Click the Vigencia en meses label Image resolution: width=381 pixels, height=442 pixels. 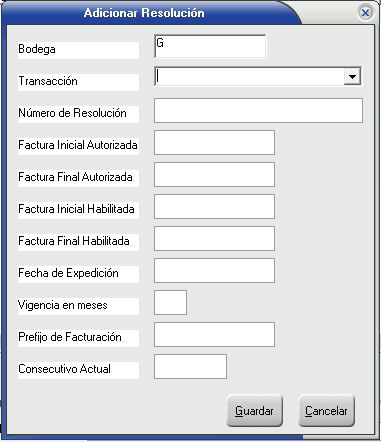[x=63, y=305]
